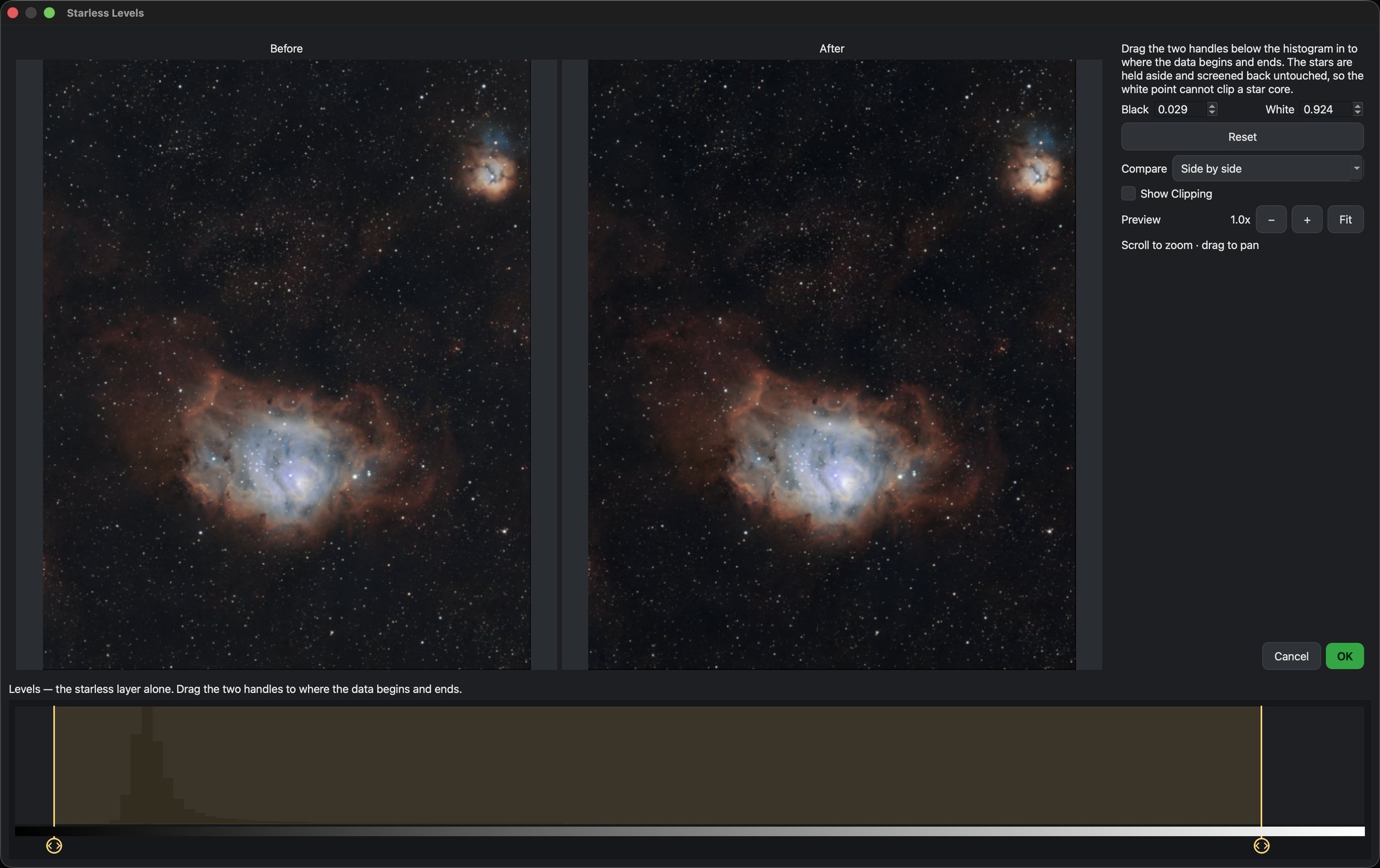Viewport: 1380px width, 868px height.
Task: Click the Before preview image
Action: (x=287, y=364)
